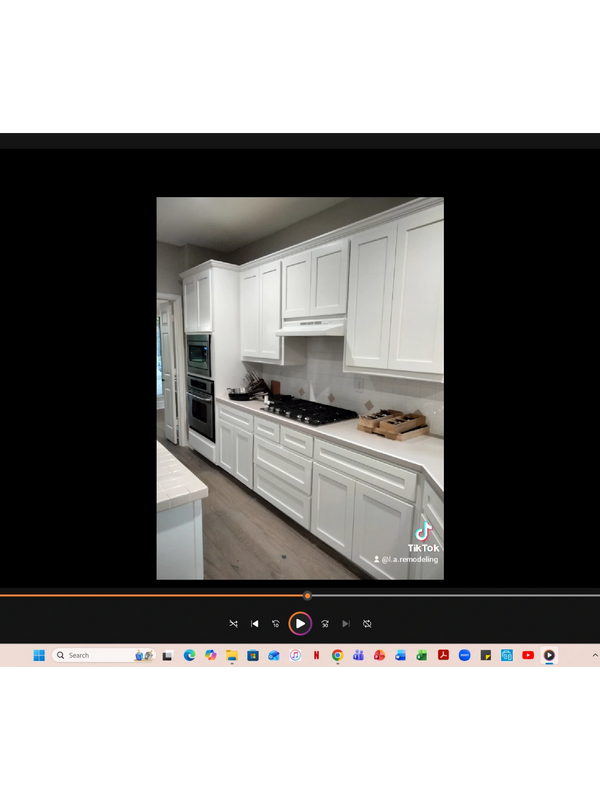Open File Explorer from the taskbar
Screen dimensions: 600x800
pos(232,655)
